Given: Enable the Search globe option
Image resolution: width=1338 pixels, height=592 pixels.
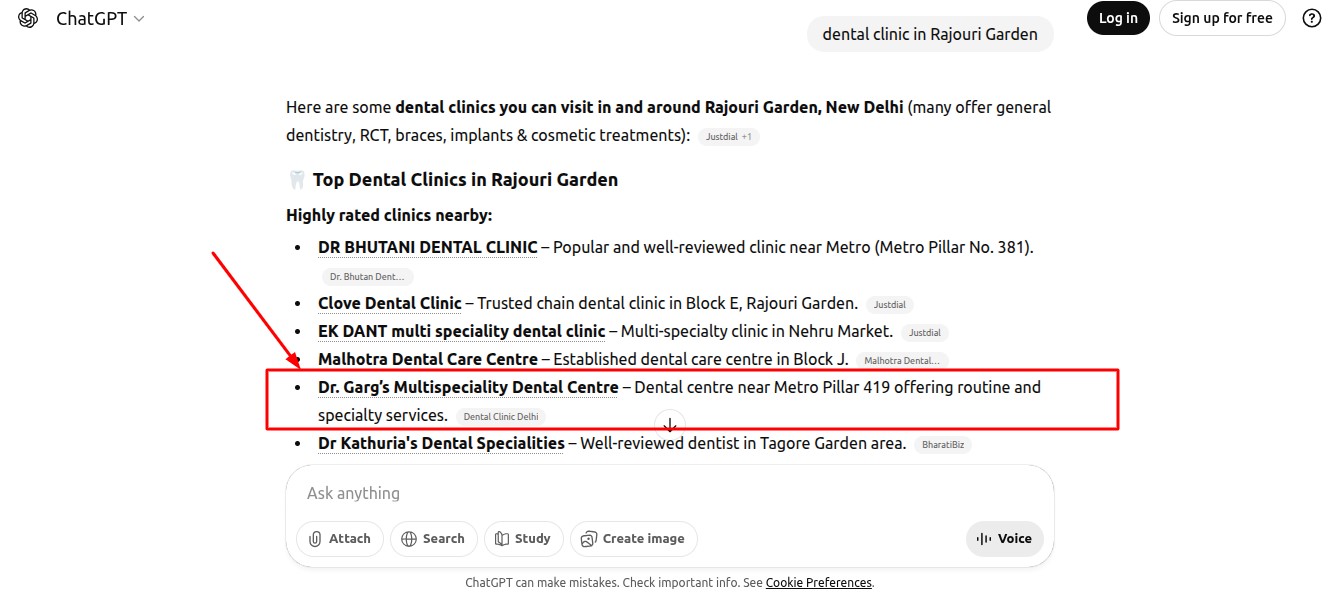Looking at the screenshot, I should tap(433, 538).
